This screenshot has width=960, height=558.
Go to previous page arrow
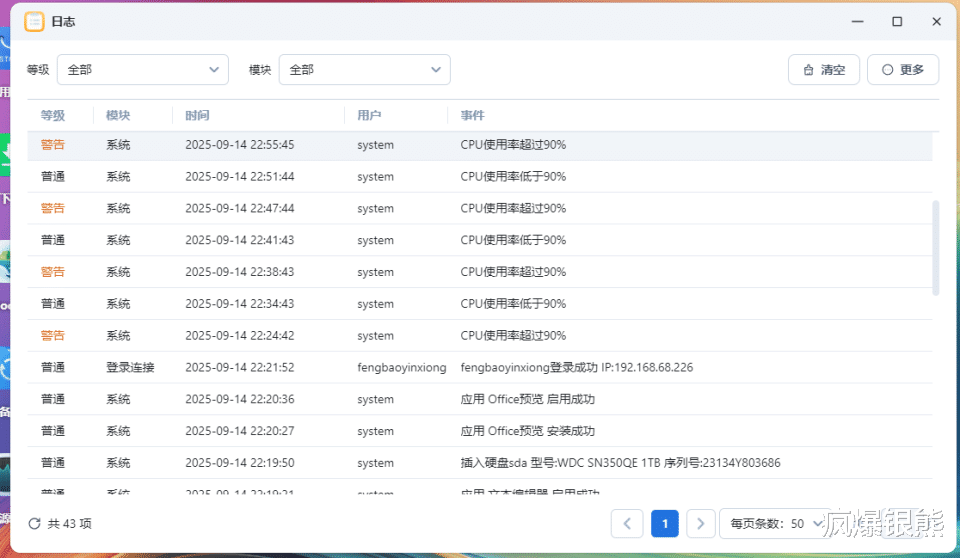tap(627, 524)
